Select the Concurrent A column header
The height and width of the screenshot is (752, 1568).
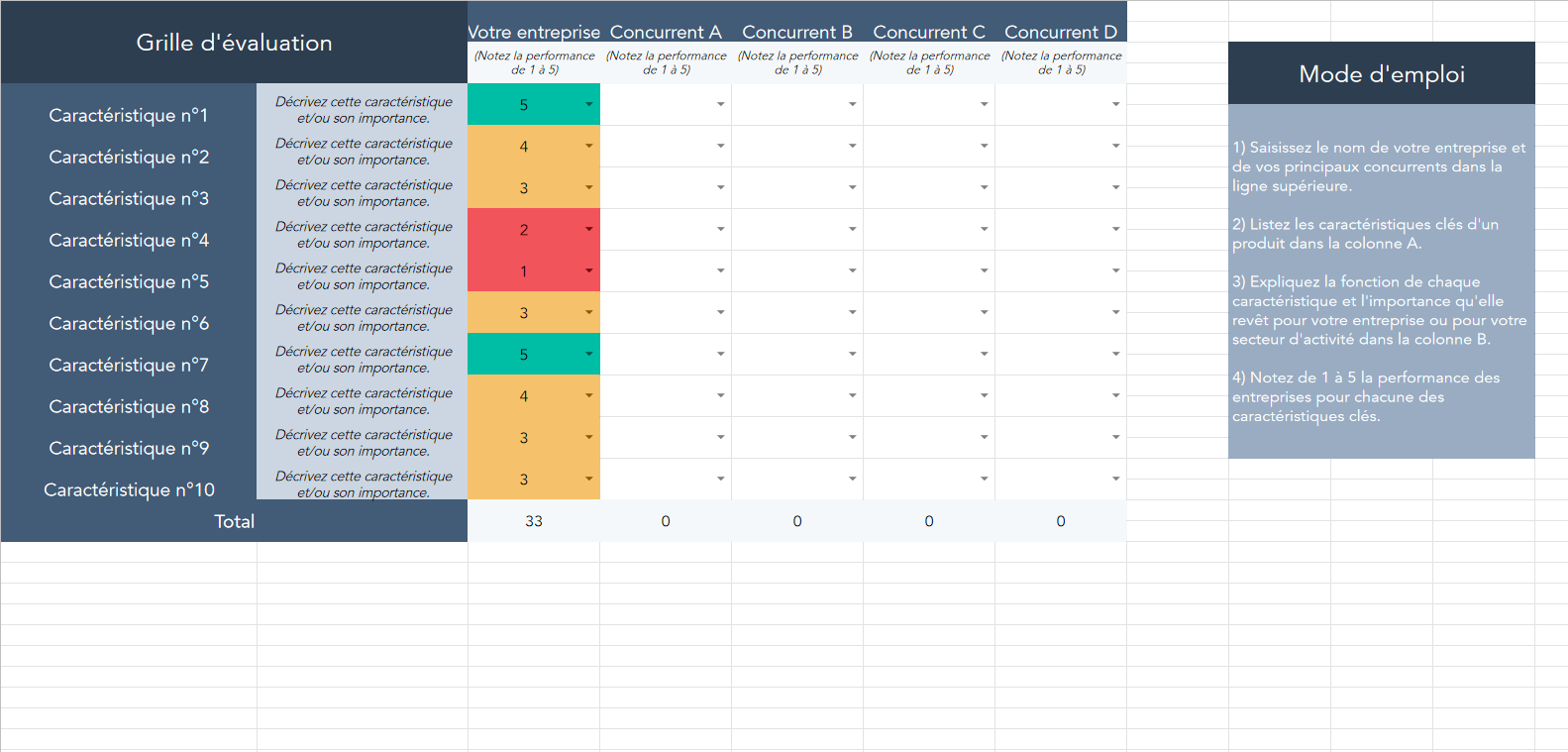(x=666, y=32)
